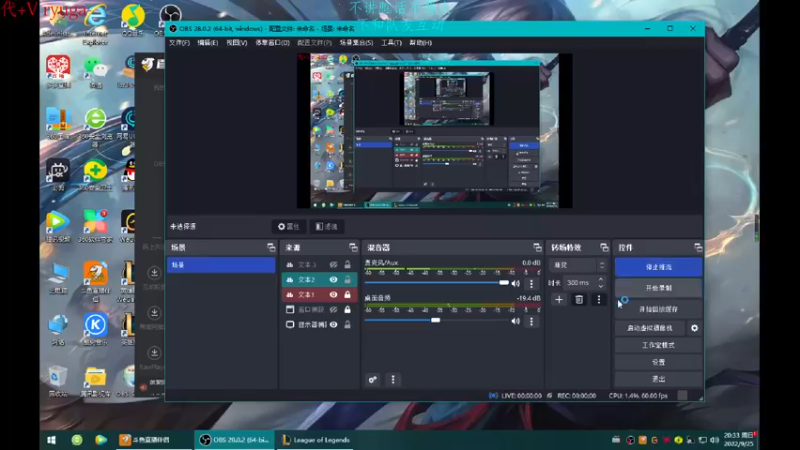Select the 文本2 source row
Image resolution: width=800 pixels, height=450 pixels.
tap(319, 280)
